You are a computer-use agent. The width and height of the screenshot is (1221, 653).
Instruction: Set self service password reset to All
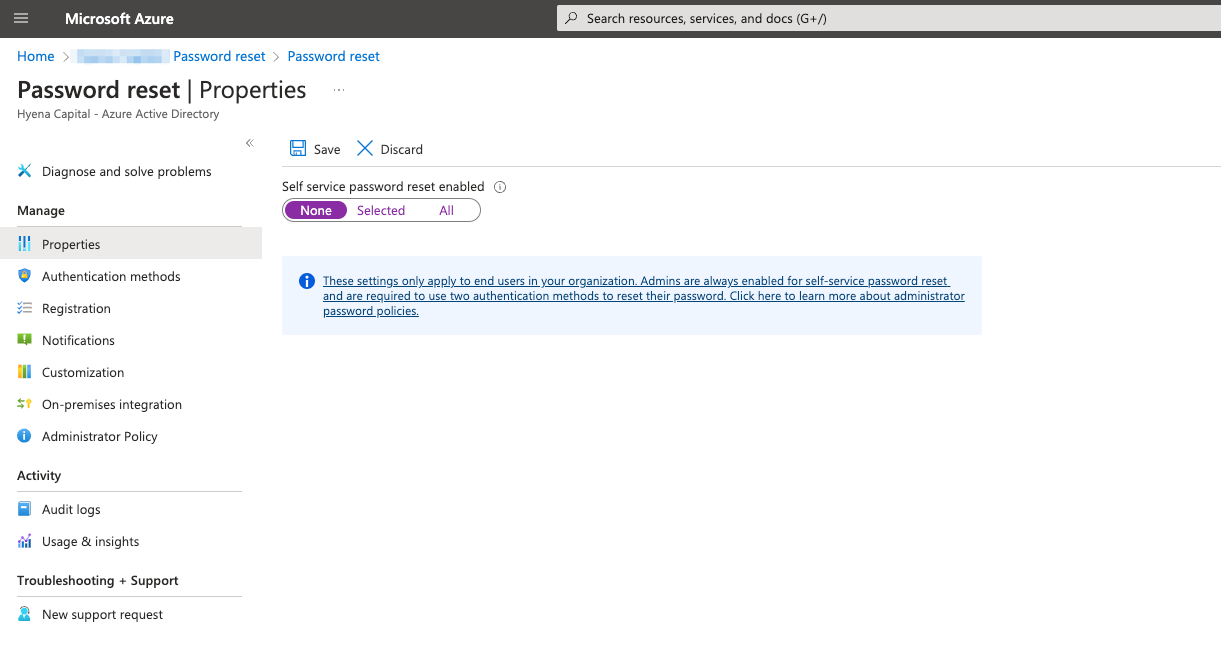[446, 210]
